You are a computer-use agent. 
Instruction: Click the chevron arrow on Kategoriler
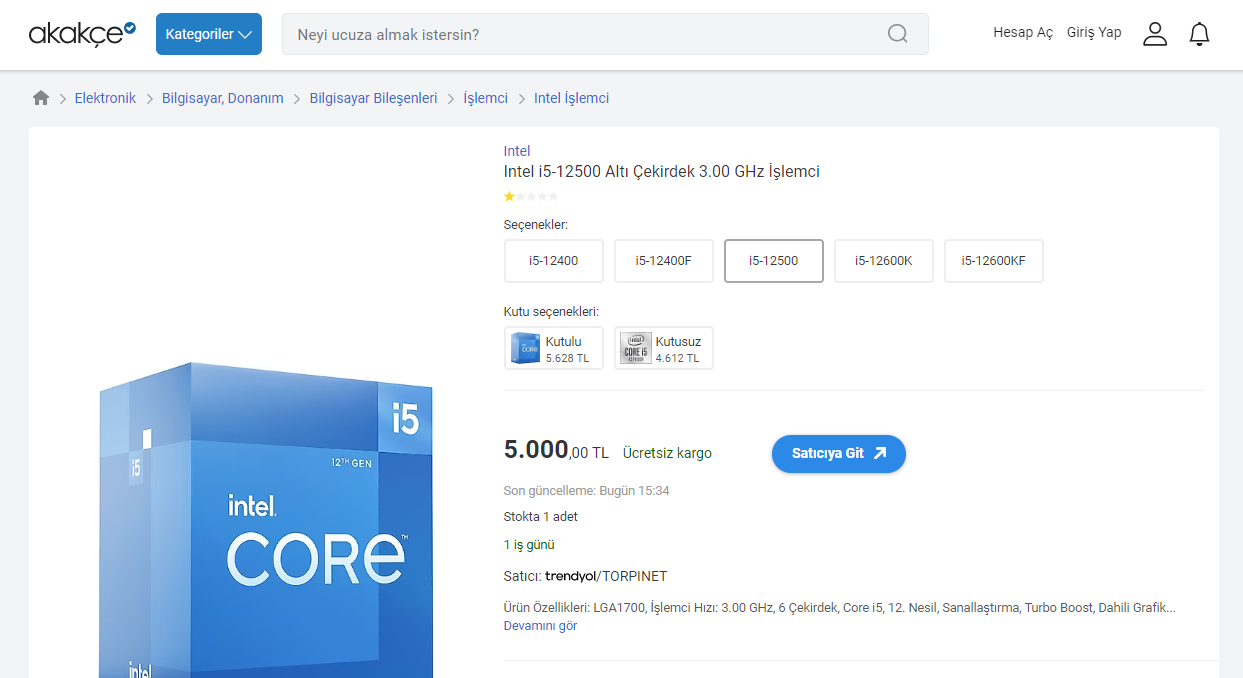(x=245, y=35)
